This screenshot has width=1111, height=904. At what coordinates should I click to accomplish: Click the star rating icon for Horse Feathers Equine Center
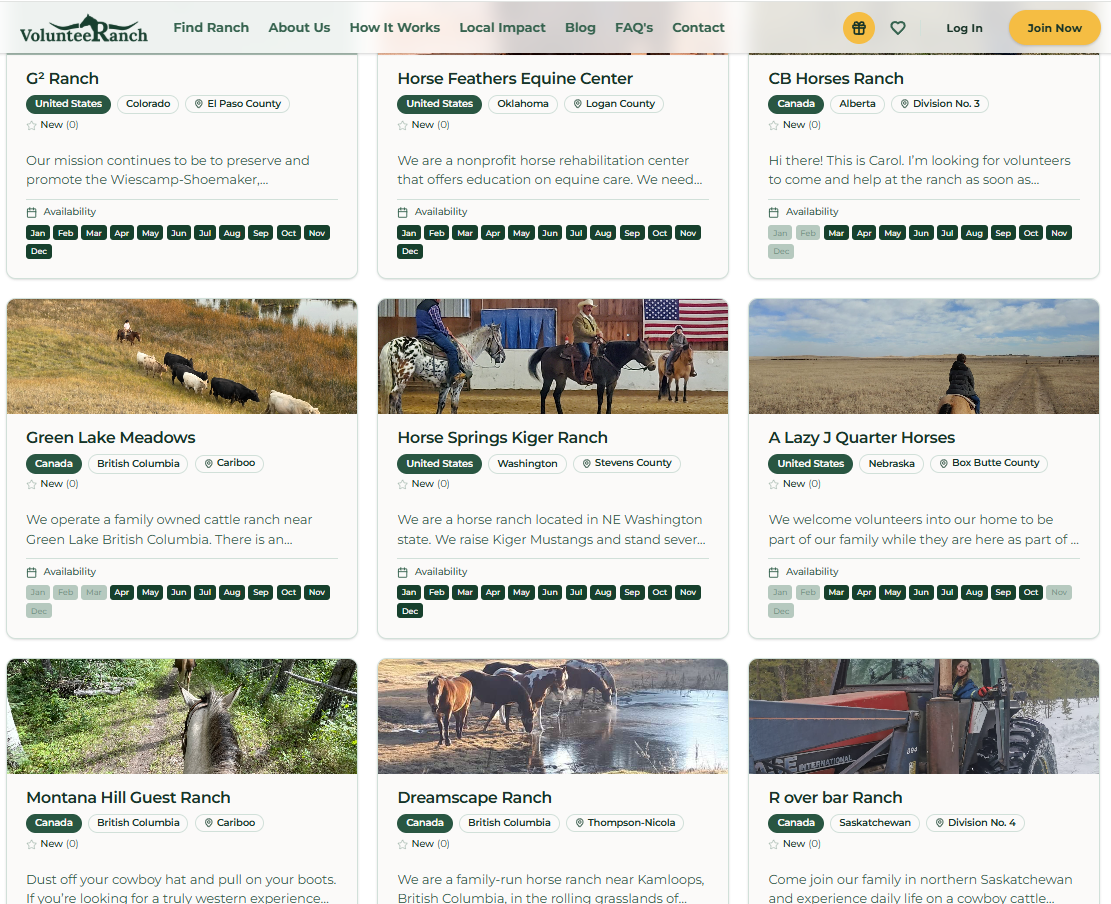pos(402,125)
